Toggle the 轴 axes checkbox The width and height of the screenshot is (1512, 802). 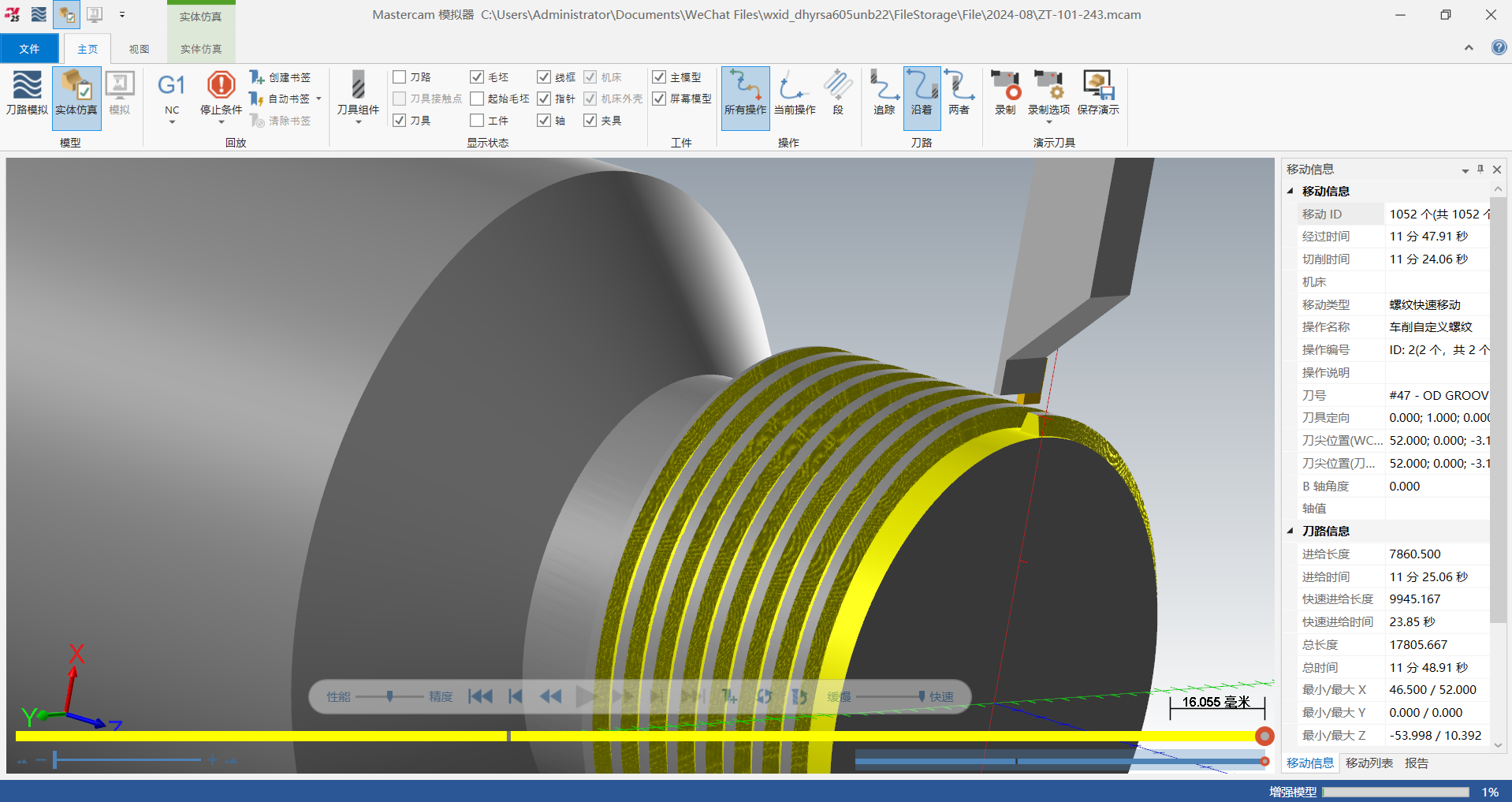click(543, 121)
